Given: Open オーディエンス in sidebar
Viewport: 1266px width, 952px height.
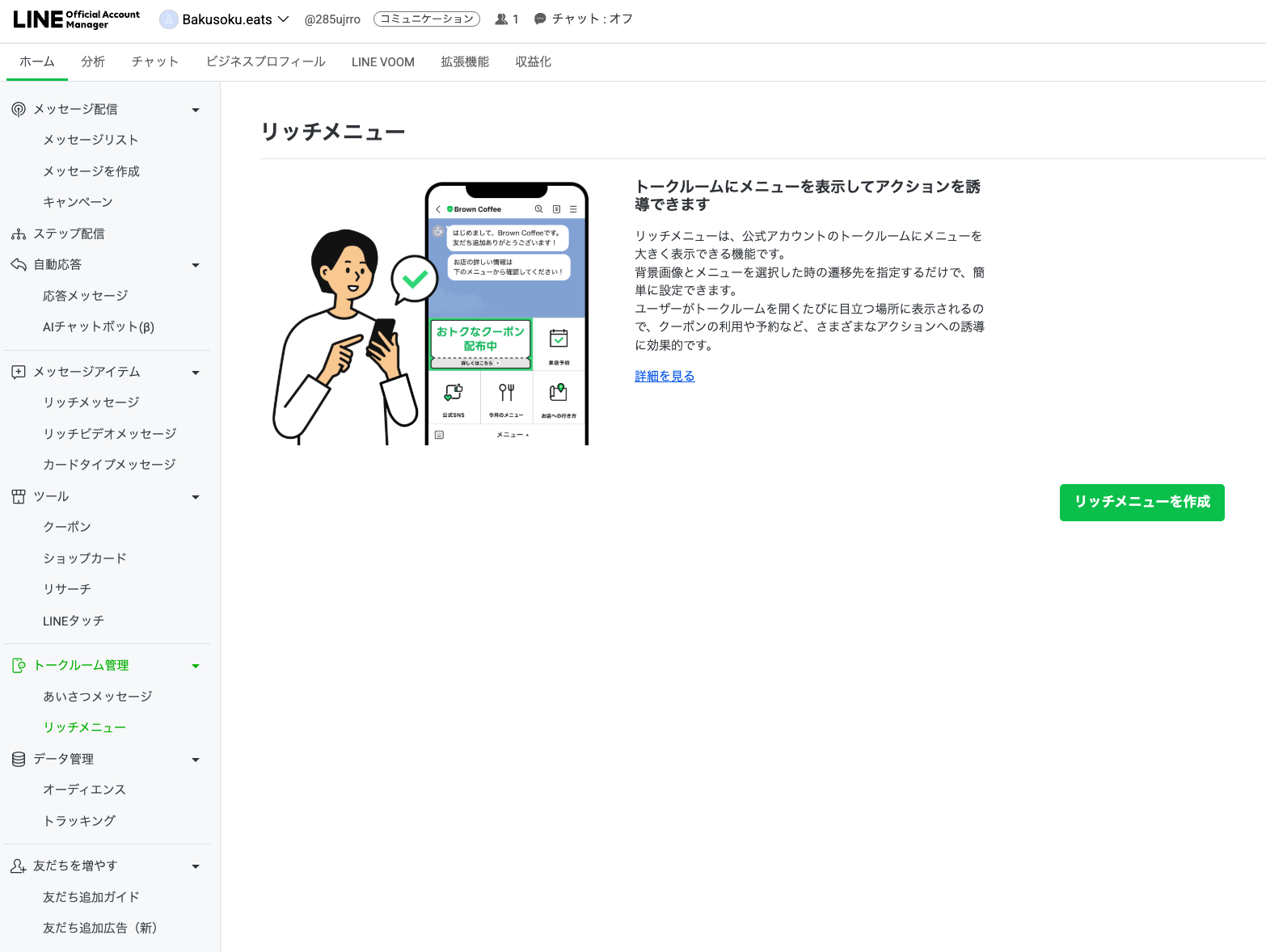Looking at the screenshot, I should [x=85, y=790].
